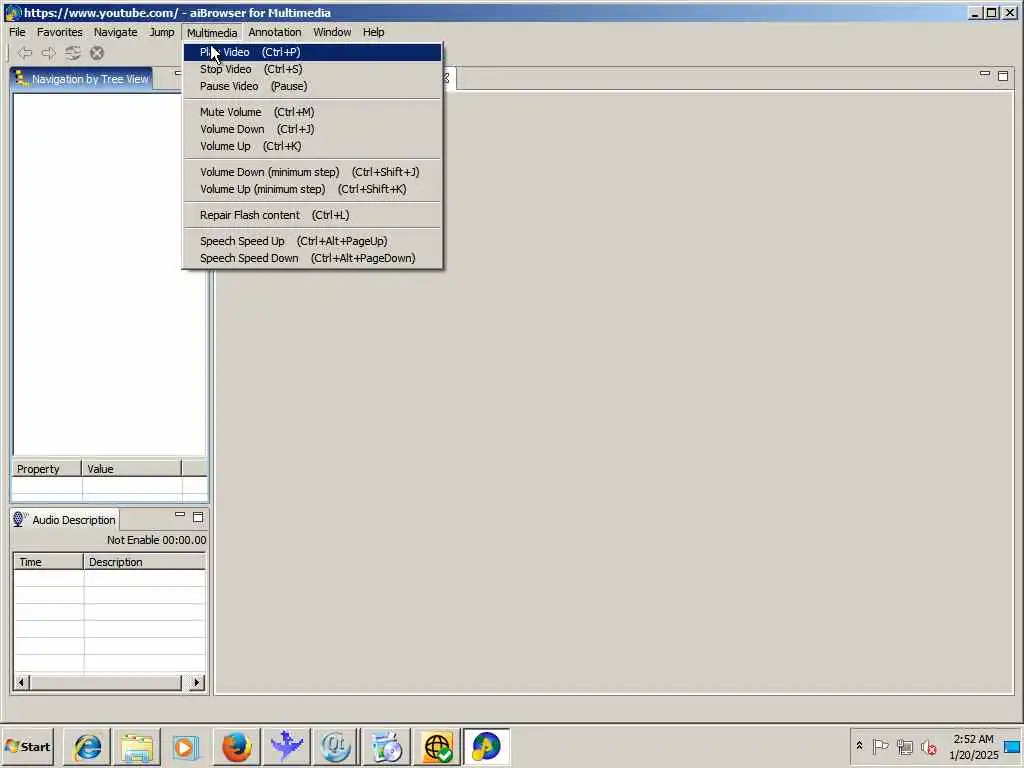Open the Annotation menu

[x=275, y=32]
